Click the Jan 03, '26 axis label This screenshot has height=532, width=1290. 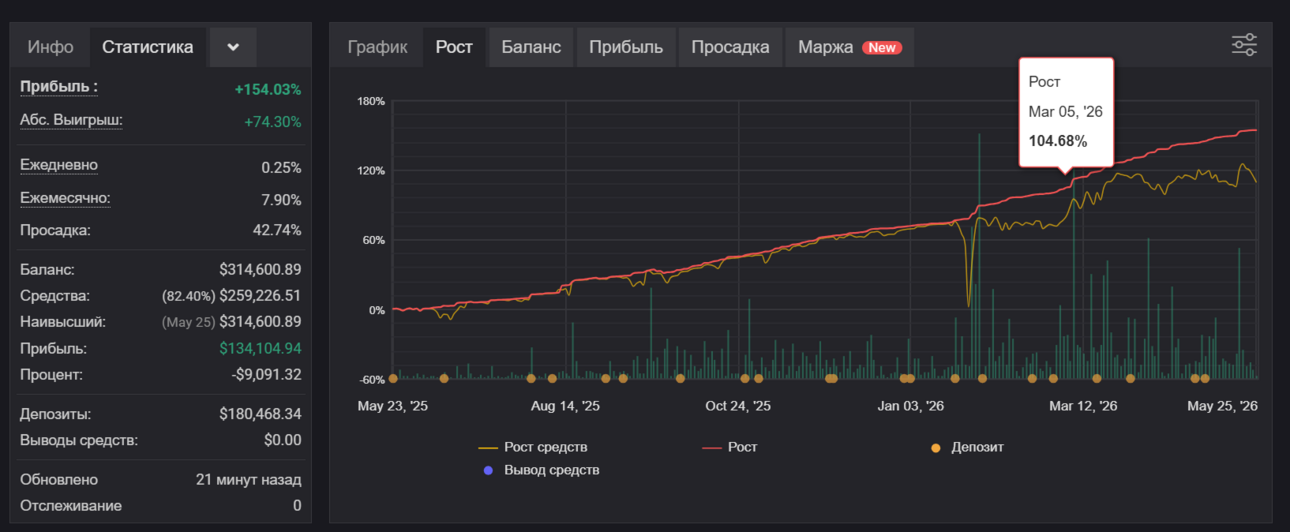click(x=911, y=406)
